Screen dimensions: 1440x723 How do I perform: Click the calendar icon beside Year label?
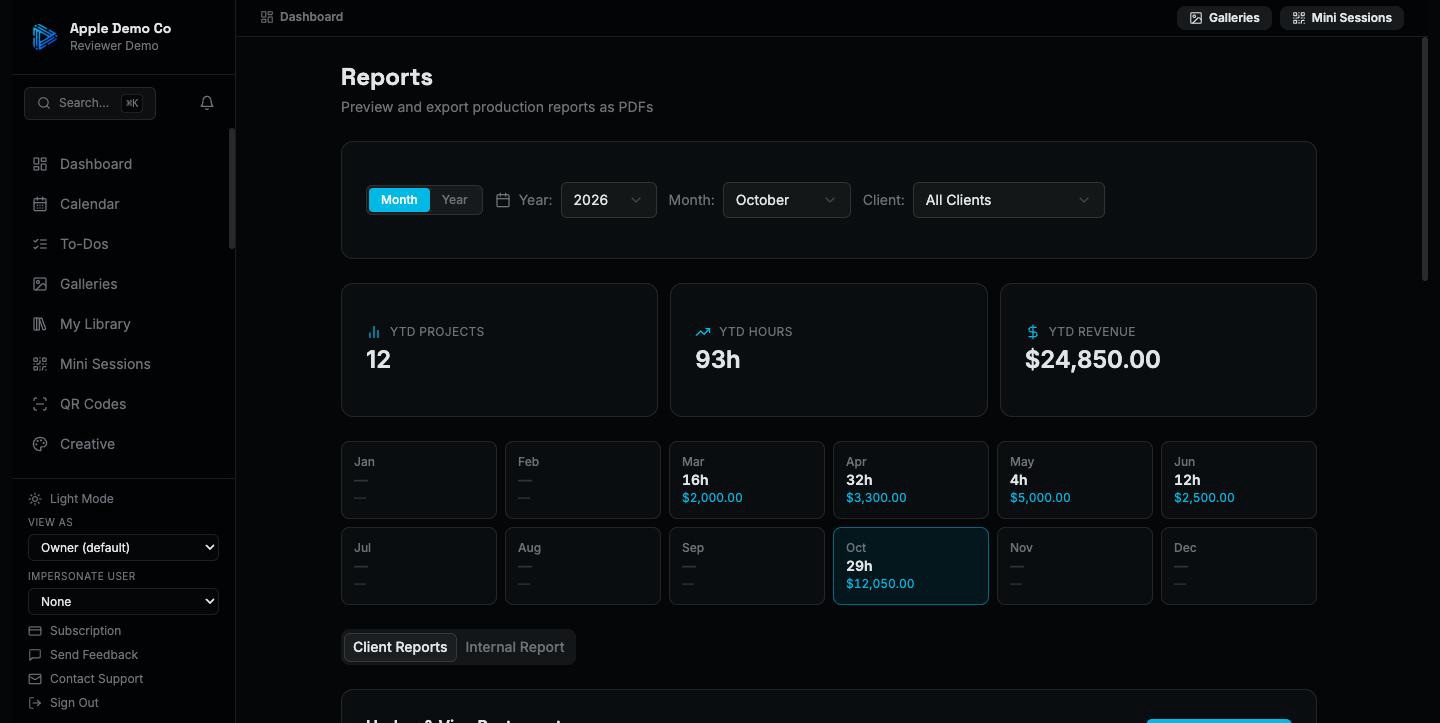pyautogui.click(x=503, y=200)
